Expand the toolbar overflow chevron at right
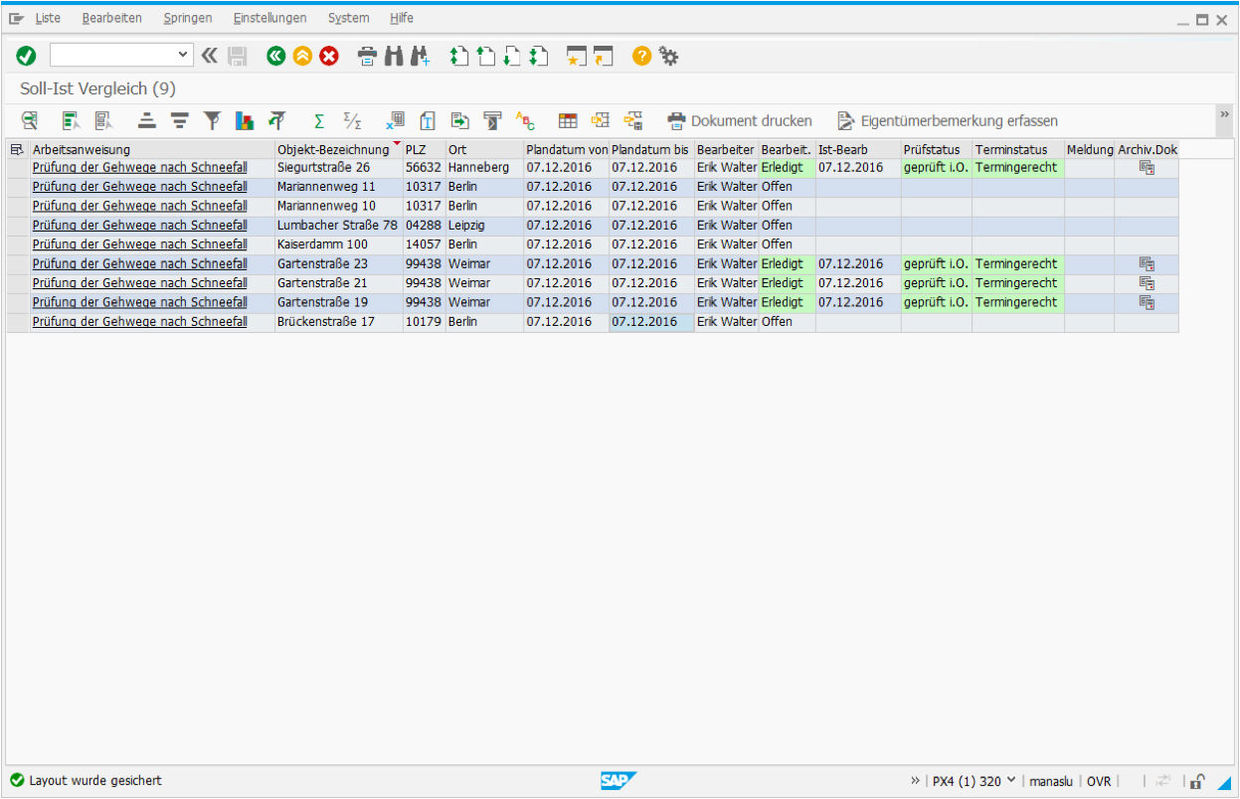The width and height of the screenshot is (1240, 799). [1223, 115]
